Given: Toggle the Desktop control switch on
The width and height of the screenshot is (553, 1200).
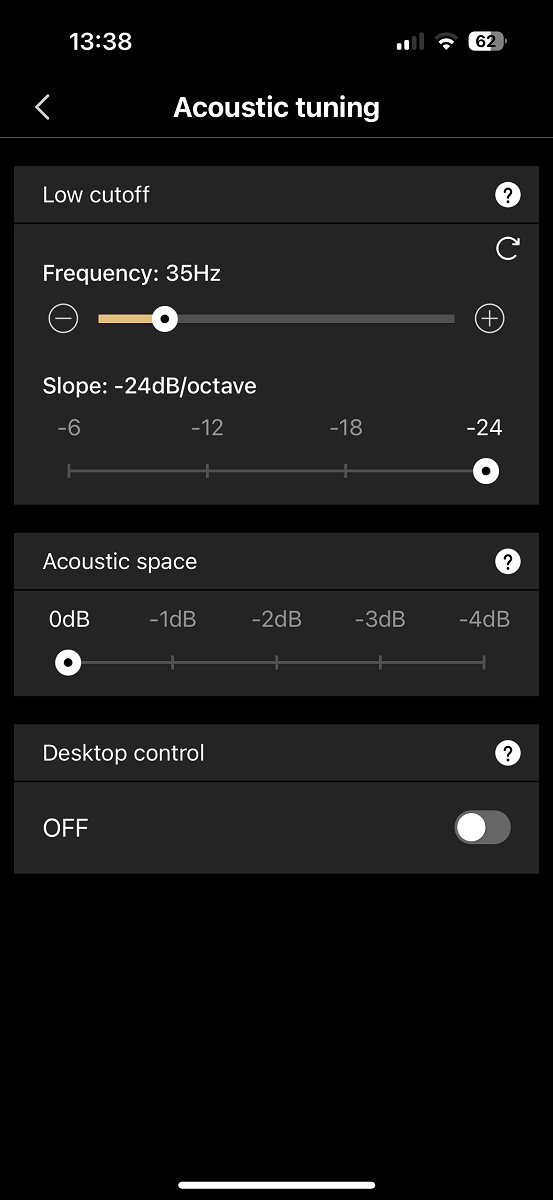Looking at the screenshot, I should point(483,827).
